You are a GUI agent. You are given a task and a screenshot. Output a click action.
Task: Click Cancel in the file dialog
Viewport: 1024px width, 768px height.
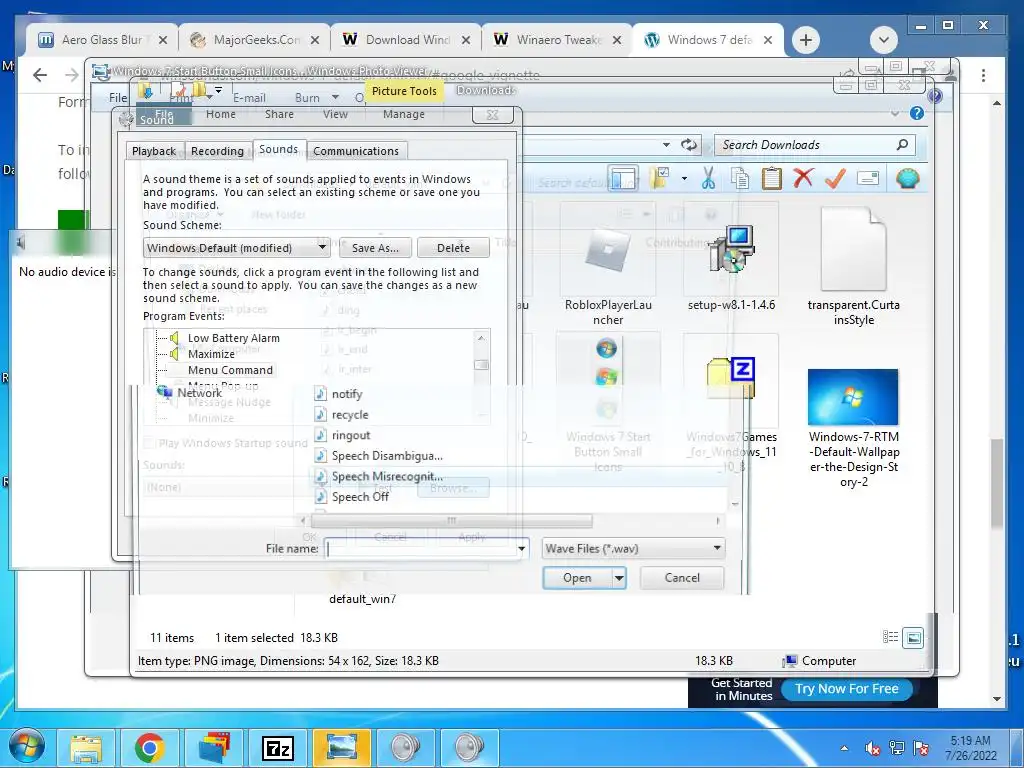[x=682, y=578]
